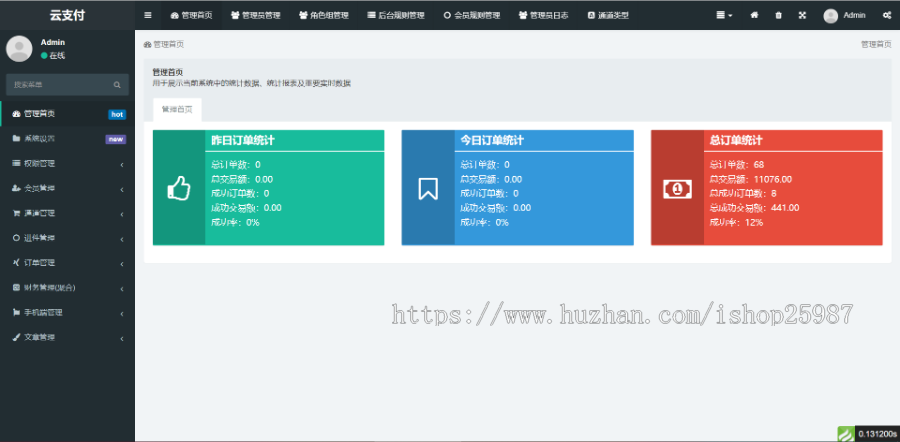900x442 pixels.
Task: Click the list icon for 权限管理 in sidebar
Action: click(x=16, y=164)
